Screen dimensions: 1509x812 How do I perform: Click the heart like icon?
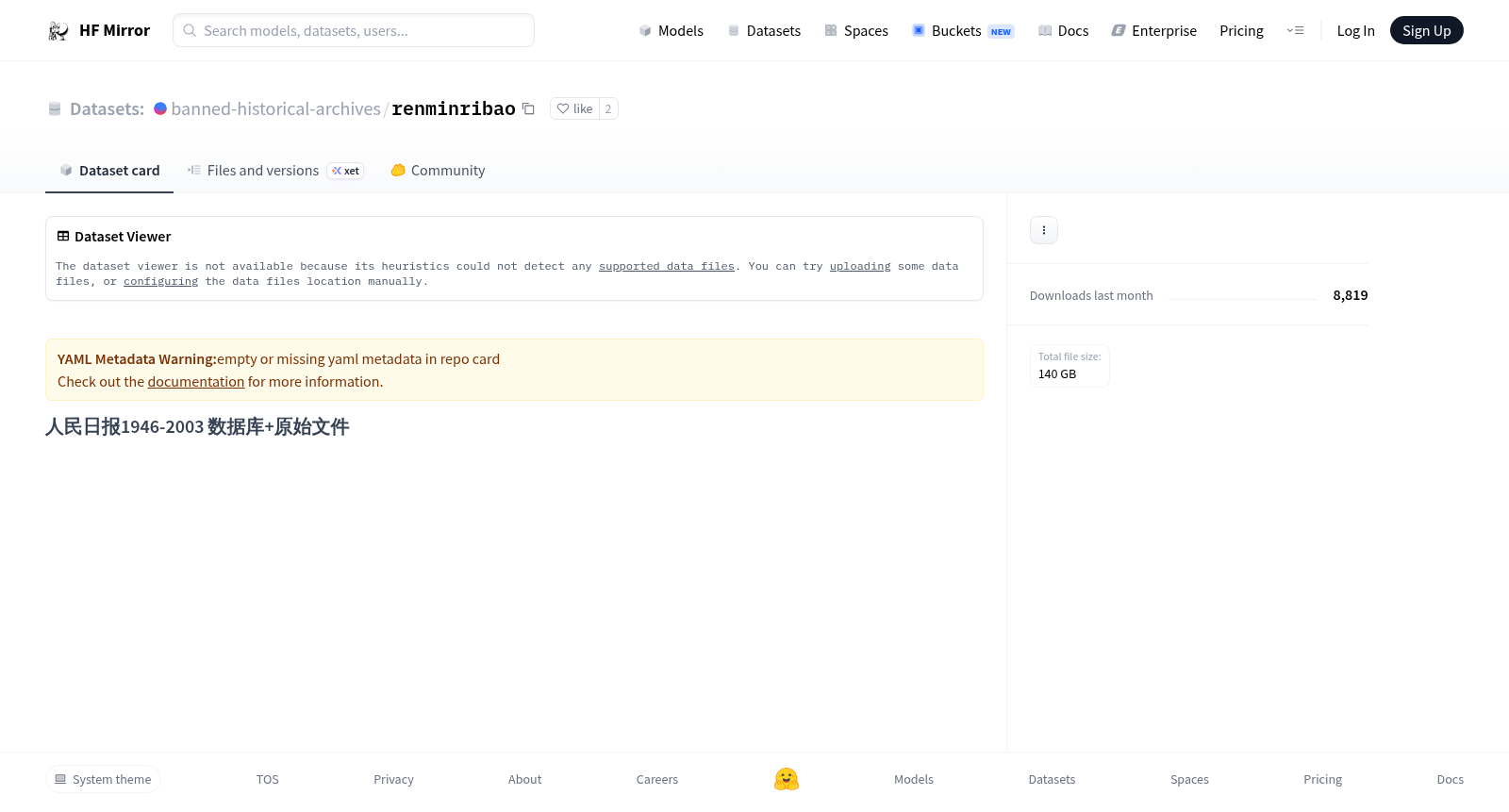point(563,108)
